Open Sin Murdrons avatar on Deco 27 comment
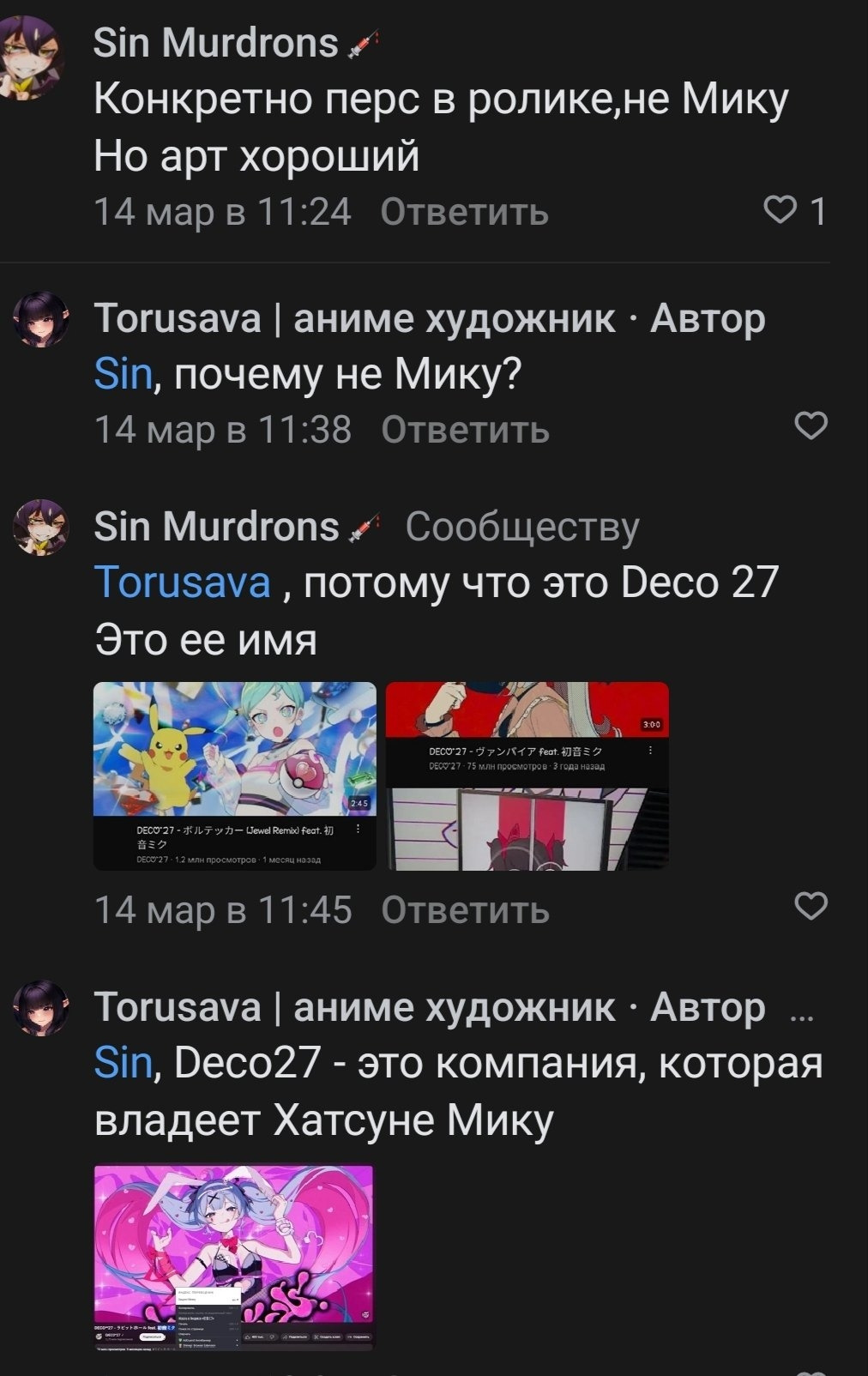The height and width of the screenshot is (1376, 868). pos(40,527)
